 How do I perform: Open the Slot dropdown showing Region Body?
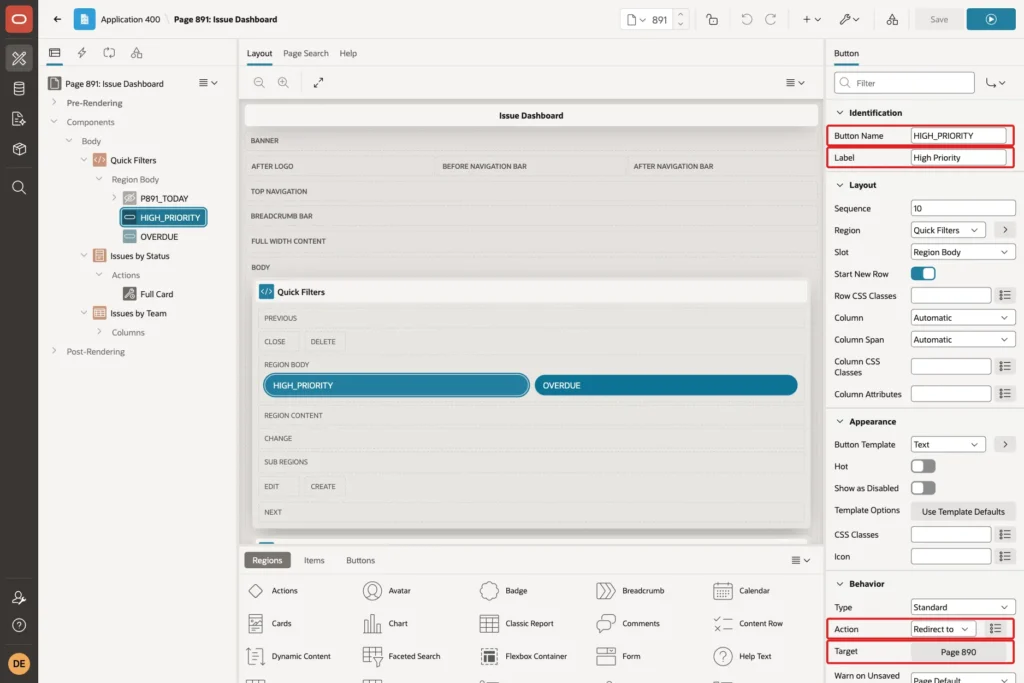click(963, 252)
